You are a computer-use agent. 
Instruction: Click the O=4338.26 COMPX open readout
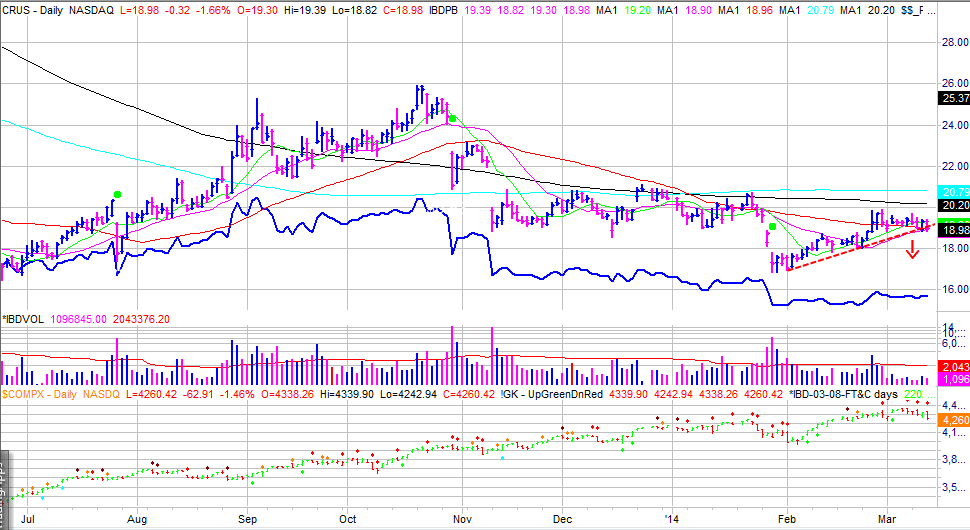click(x=288, y=394)
